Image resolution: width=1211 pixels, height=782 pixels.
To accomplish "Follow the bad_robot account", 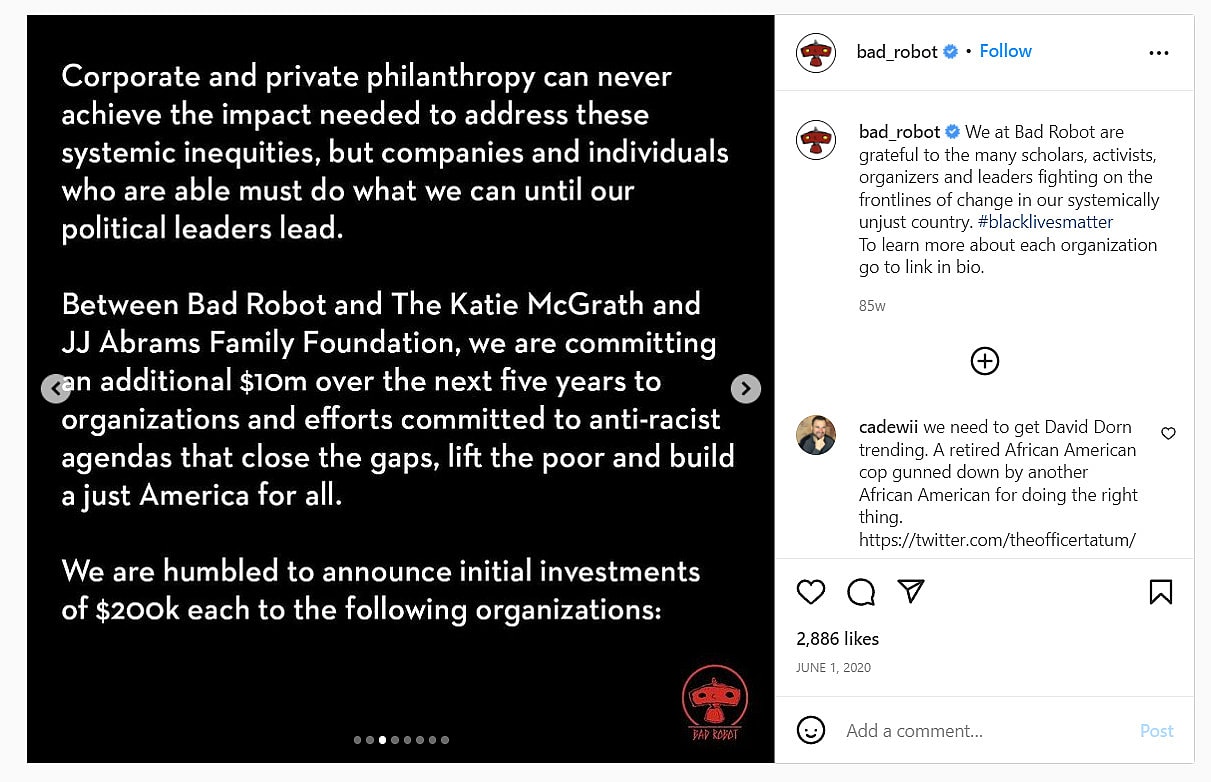I will [x=1005, y=51].
